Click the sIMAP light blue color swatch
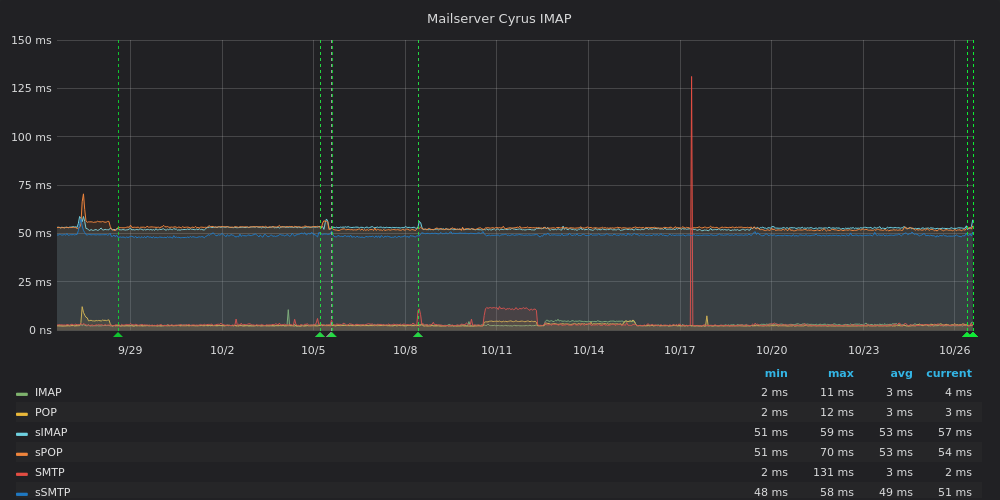This screenshot has height=500, width=1000. [x=22, y=434]
